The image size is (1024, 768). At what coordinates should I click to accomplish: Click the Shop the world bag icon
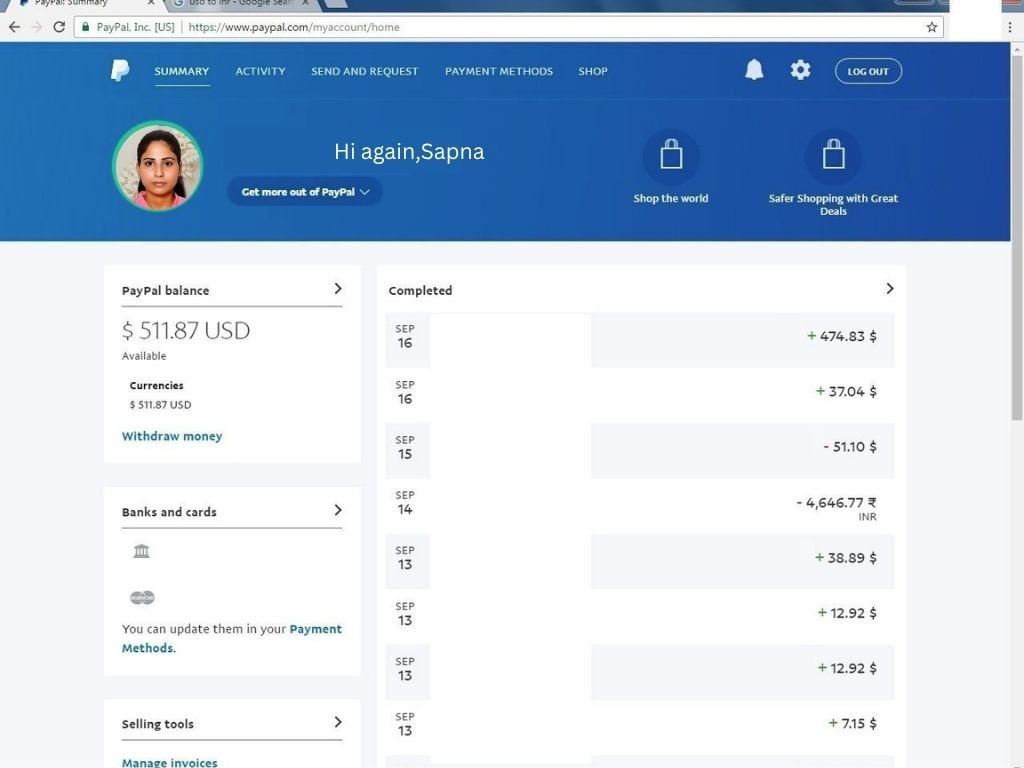point(671,155)
